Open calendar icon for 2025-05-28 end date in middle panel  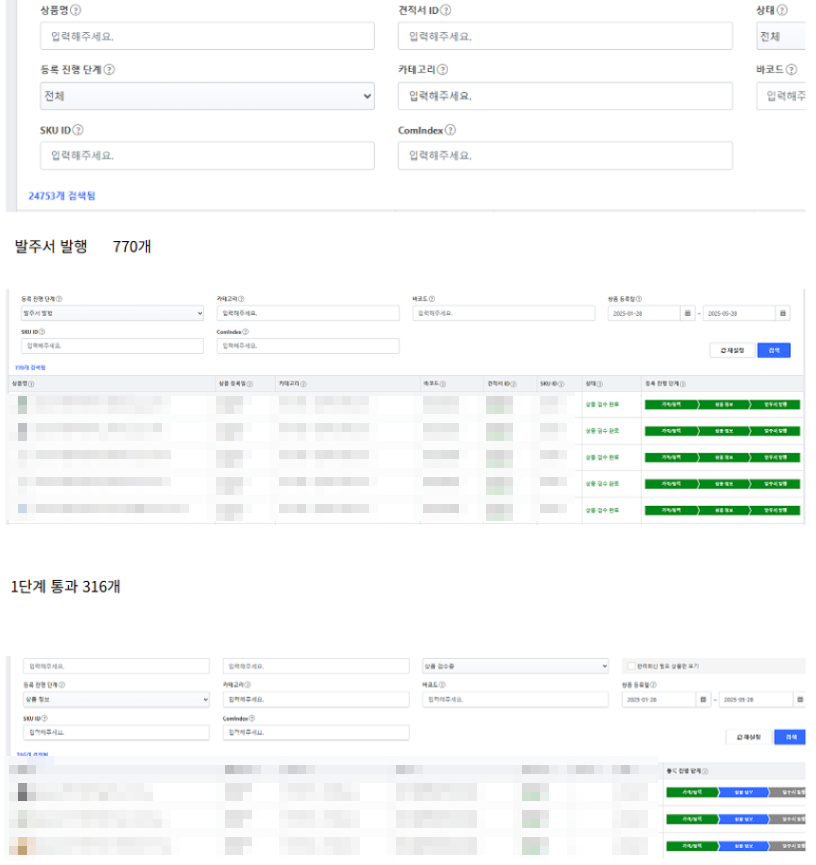point(783,313)
